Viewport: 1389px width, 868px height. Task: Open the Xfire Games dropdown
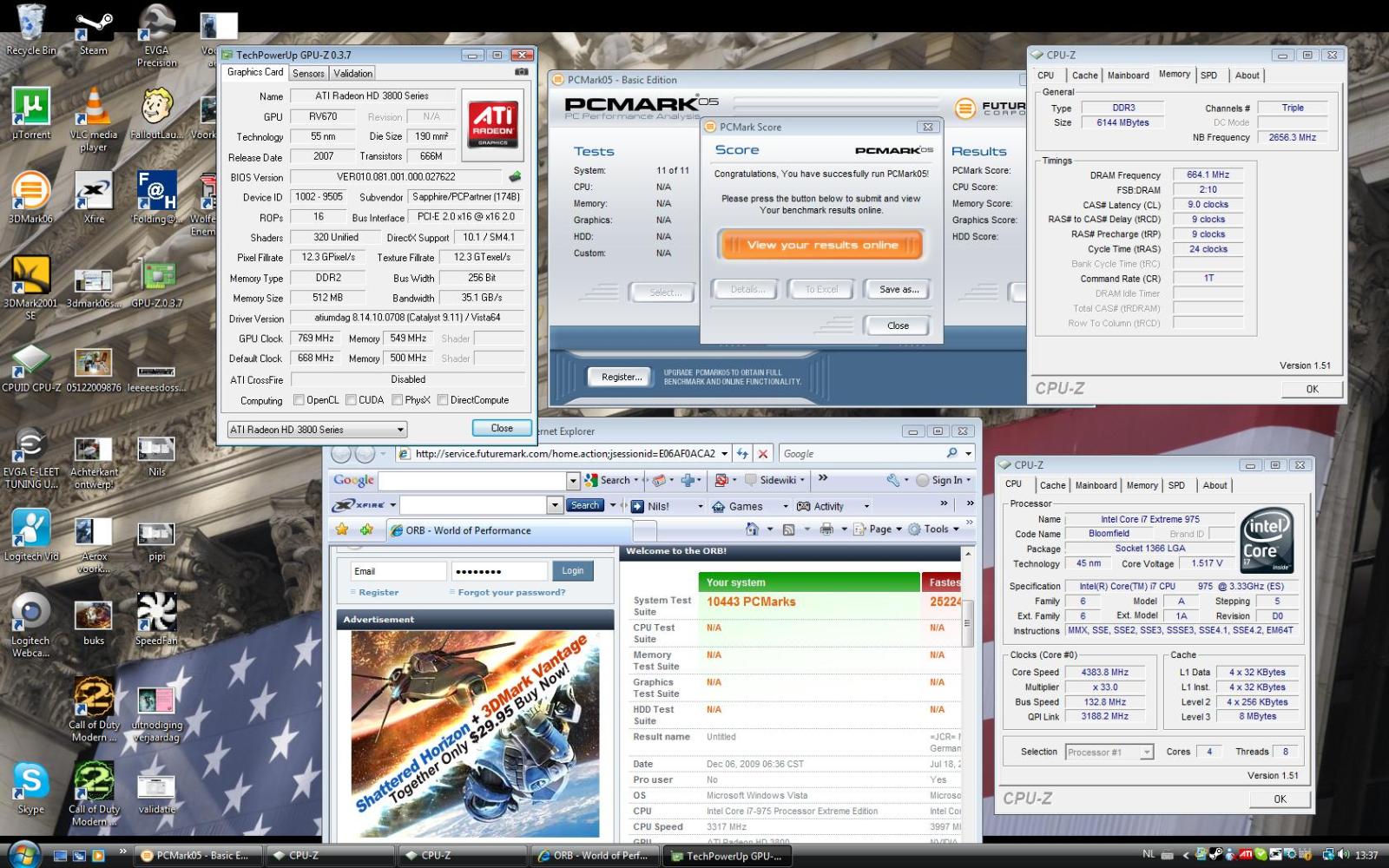tap(786, 506)
